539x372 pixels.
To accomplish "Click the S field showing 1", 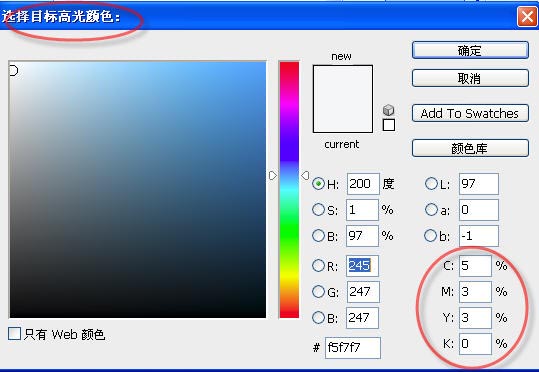I will point(362,210).
